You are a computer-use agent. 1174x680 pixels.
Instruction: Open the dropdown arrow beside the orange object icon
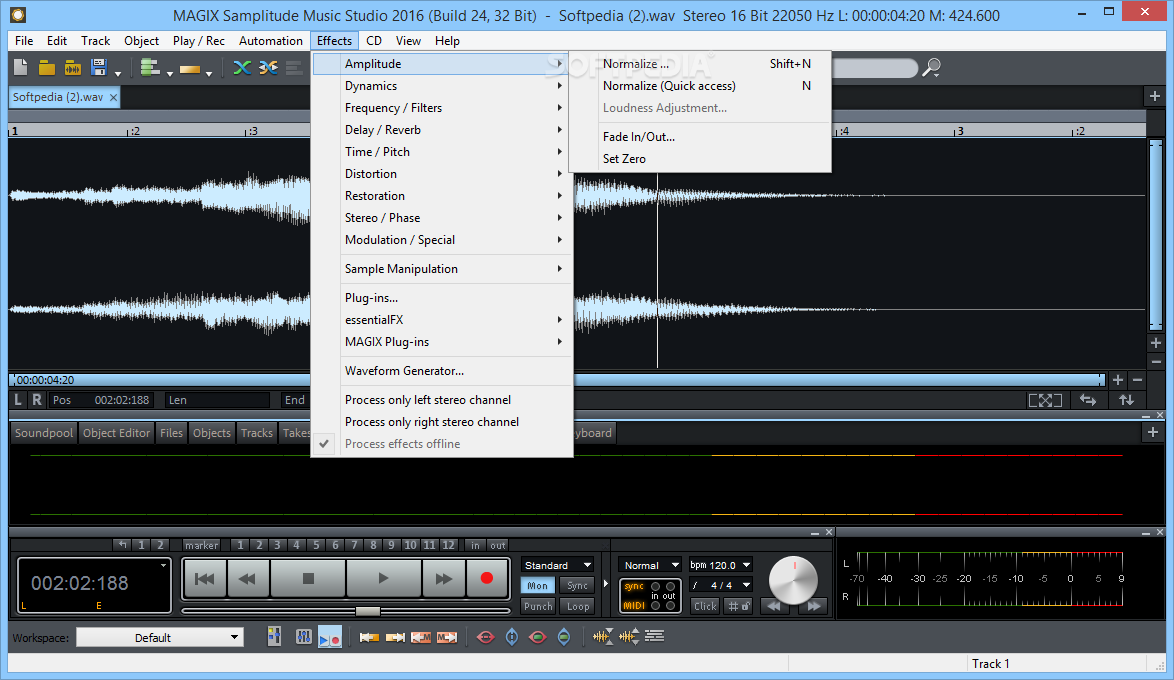pos(209,73)
